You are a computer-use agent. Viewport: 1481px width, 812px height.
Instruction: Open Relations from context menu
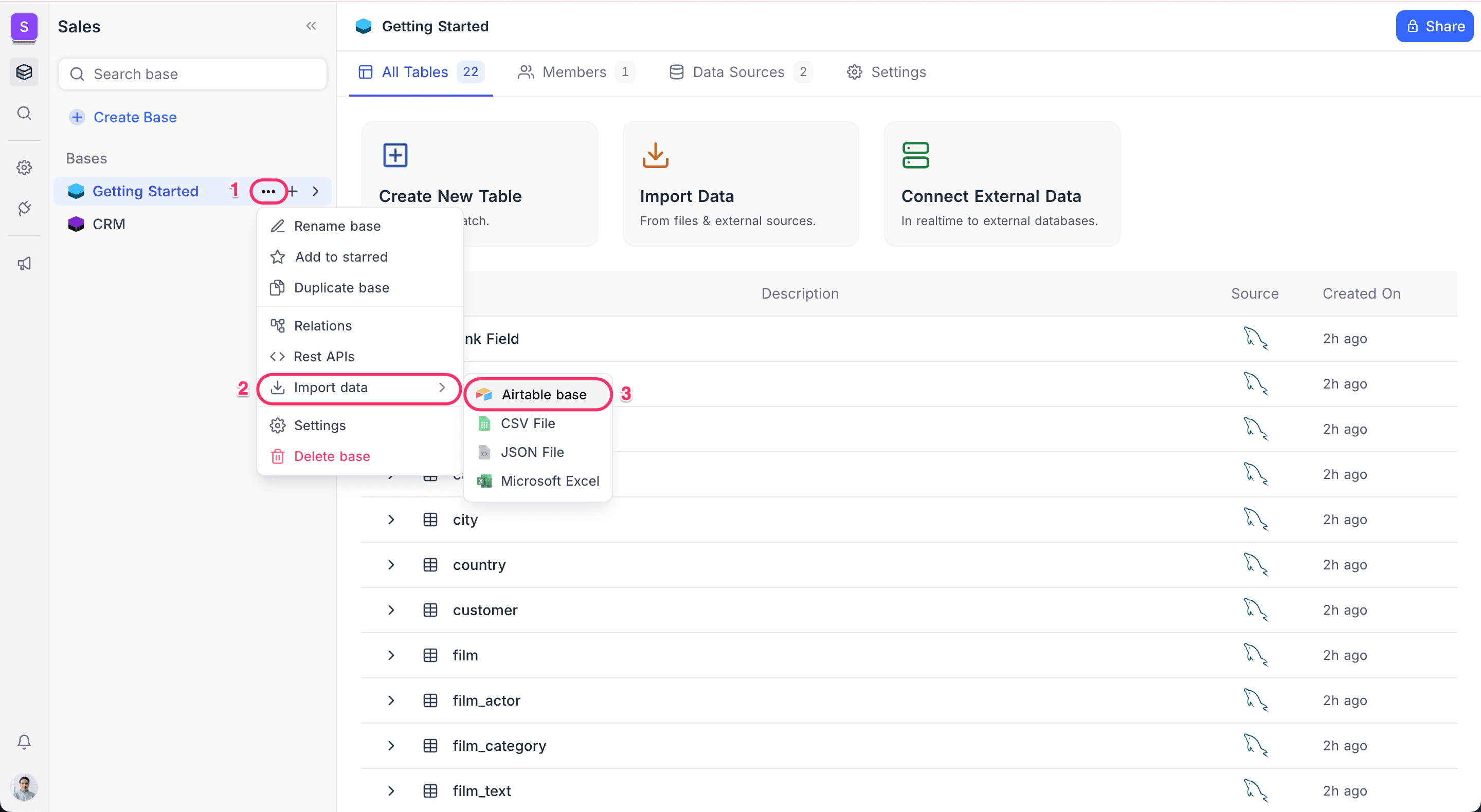tap(359, 326)
